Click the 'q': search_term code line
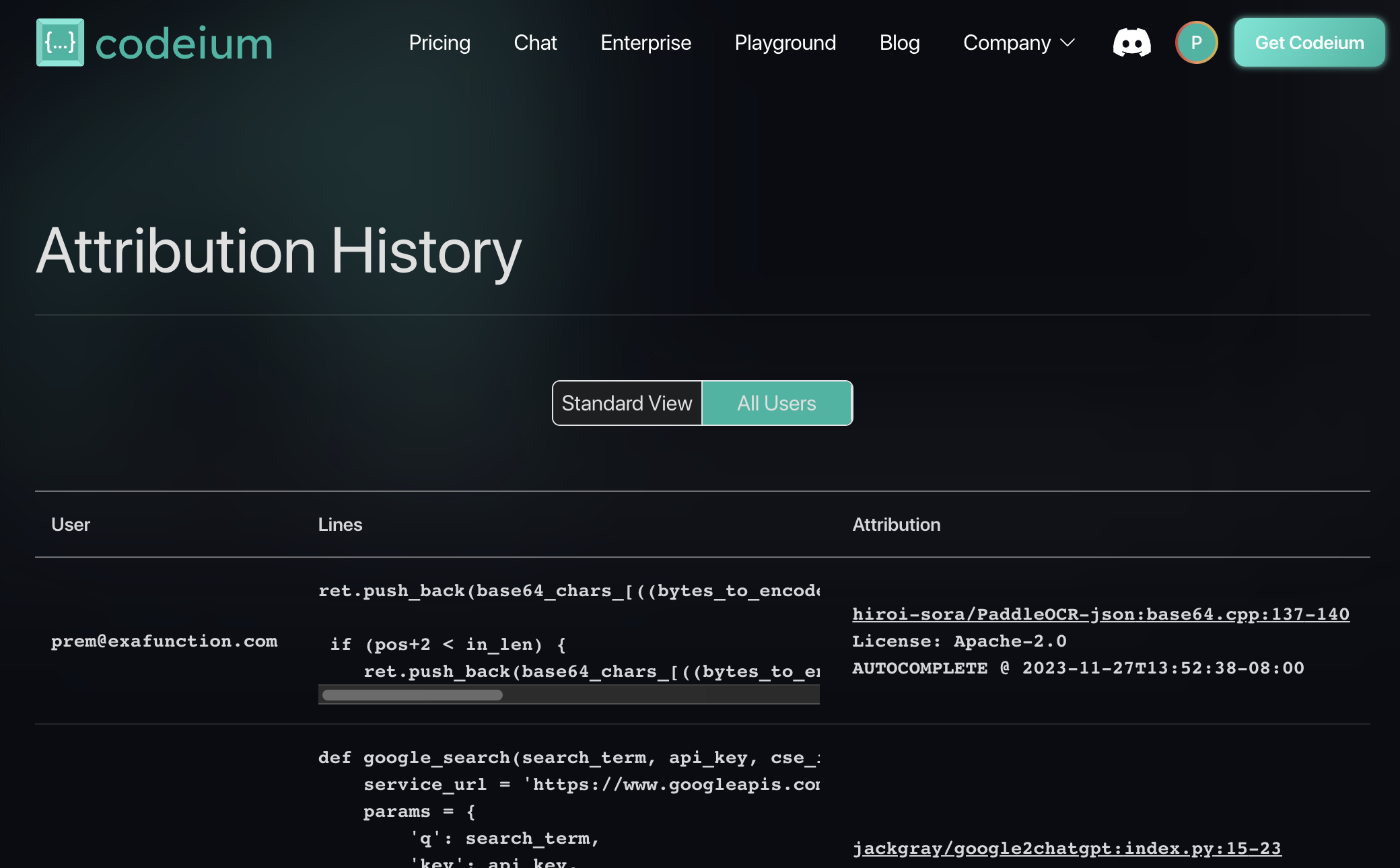 (504, 838)
